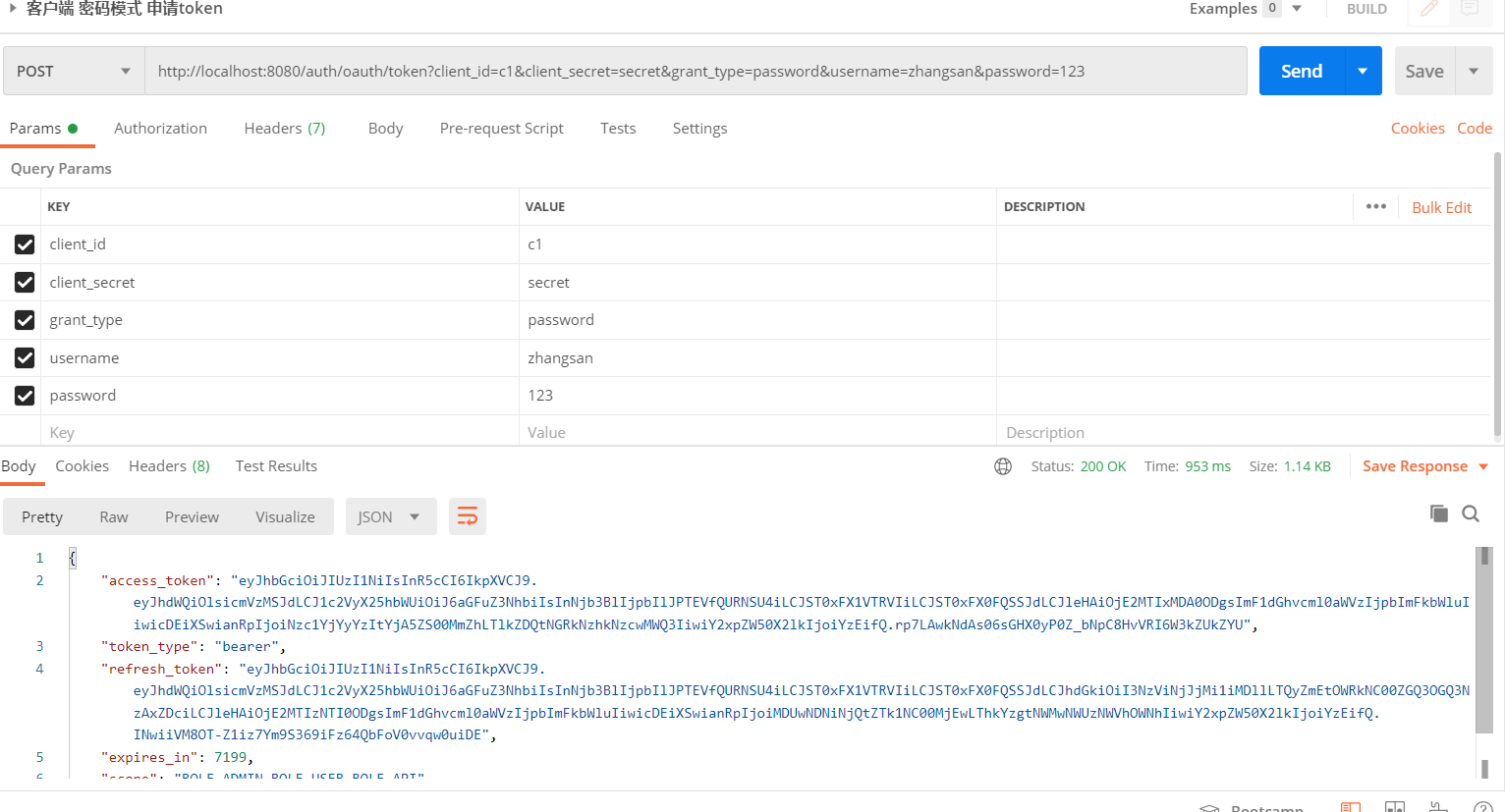1505x812 pixels.
Task: Click the "expires_in" value 7199
Action: (230, 757)
